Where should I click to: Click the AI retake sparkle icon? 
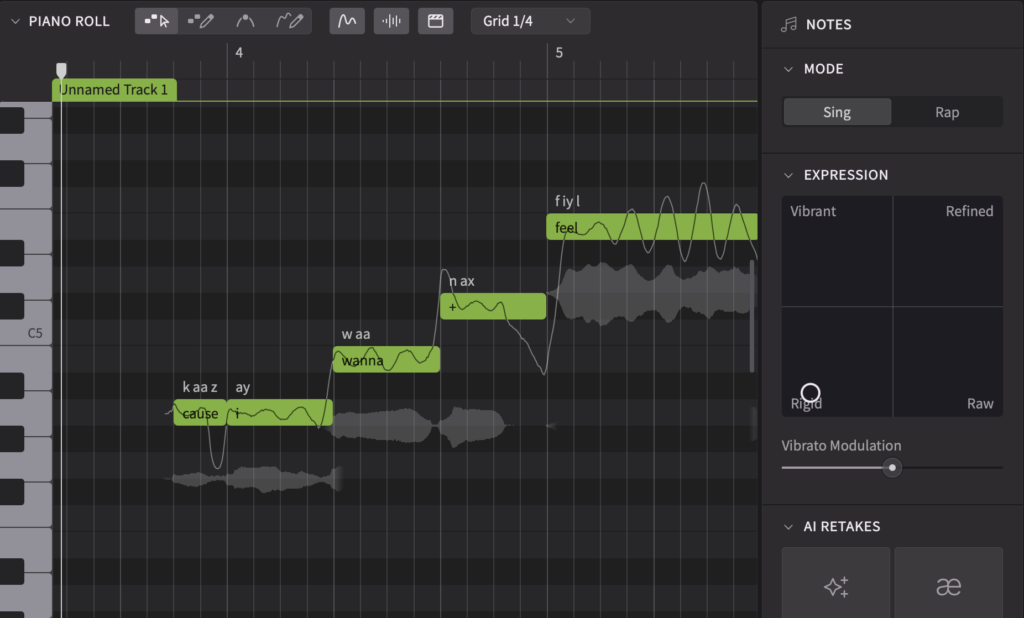pyautogui.click(x=836, y=586)
